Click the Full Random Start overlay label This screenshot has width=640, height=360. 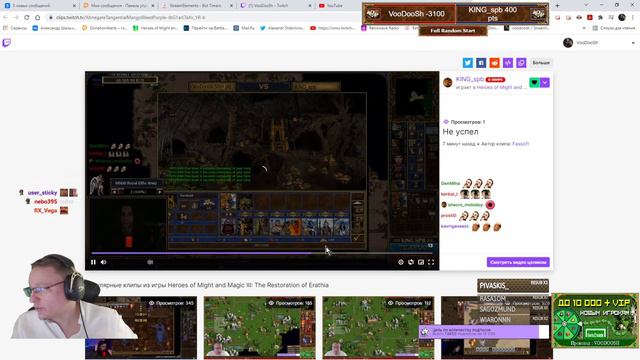(453, 31)
